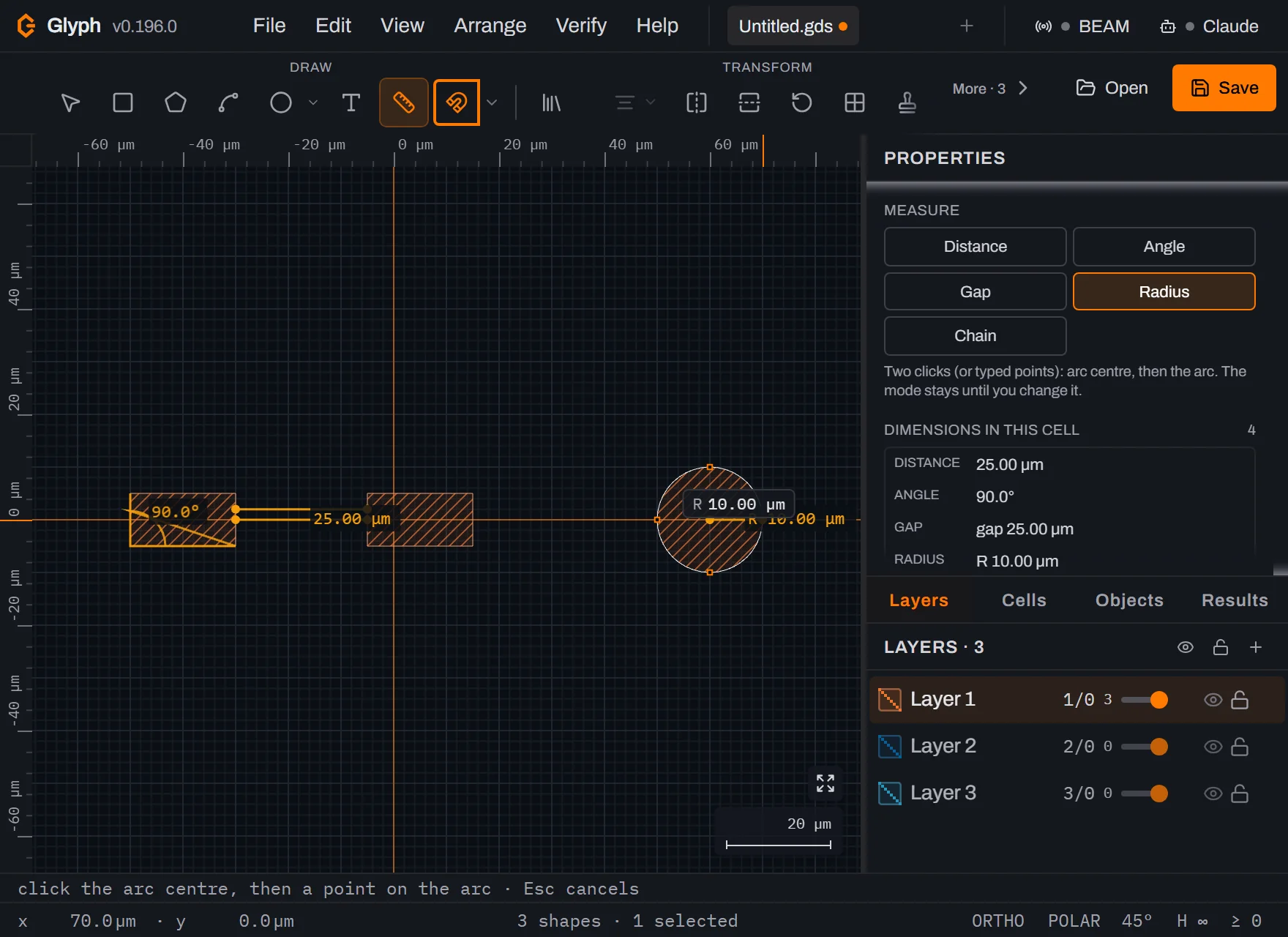Lock Layer 3 with its padlock icon

pos(1240,794)
